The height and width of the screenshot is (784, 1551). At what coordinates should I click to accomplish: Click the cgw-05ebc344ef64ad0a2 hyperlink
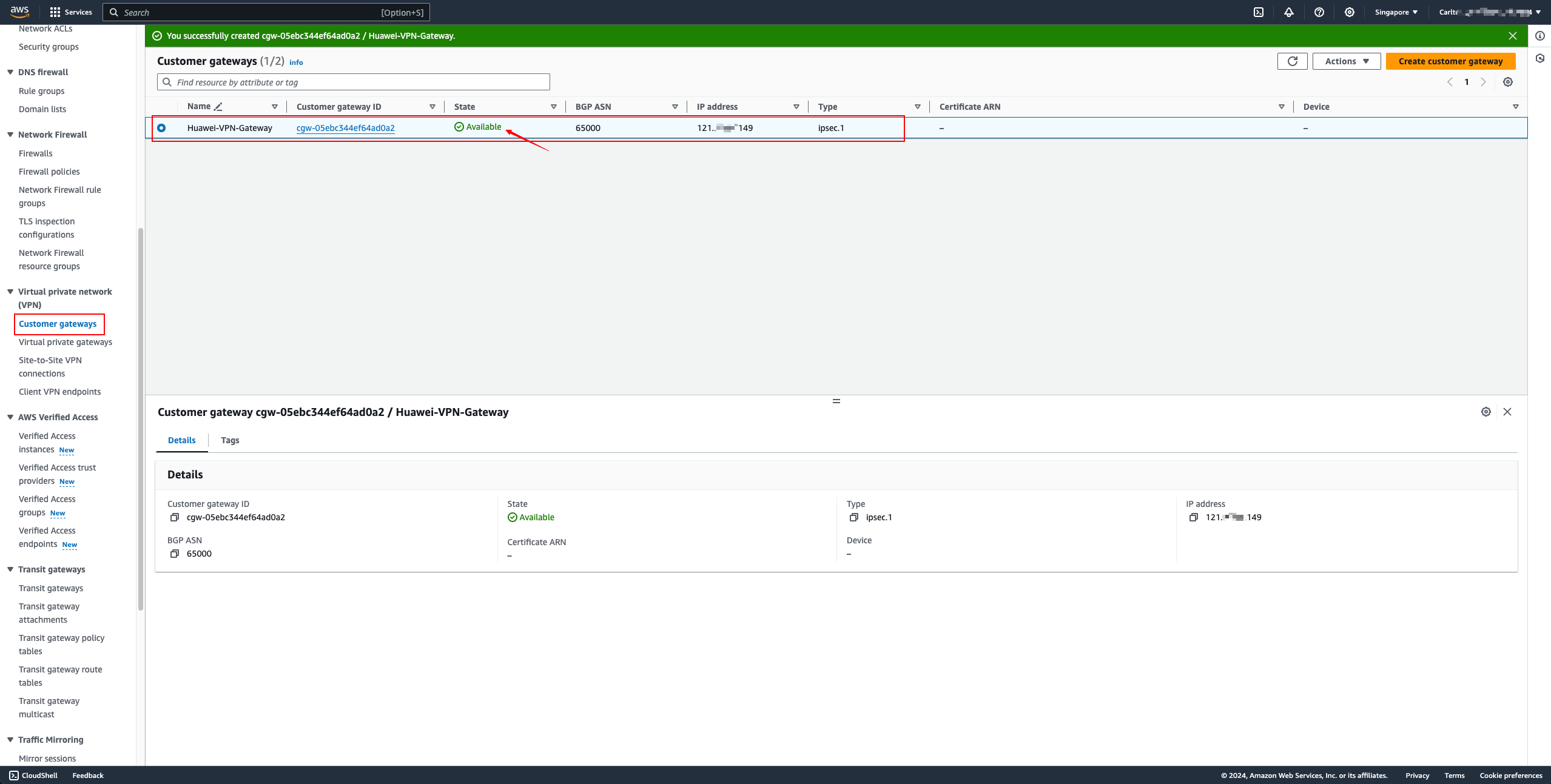click(345, 127)
